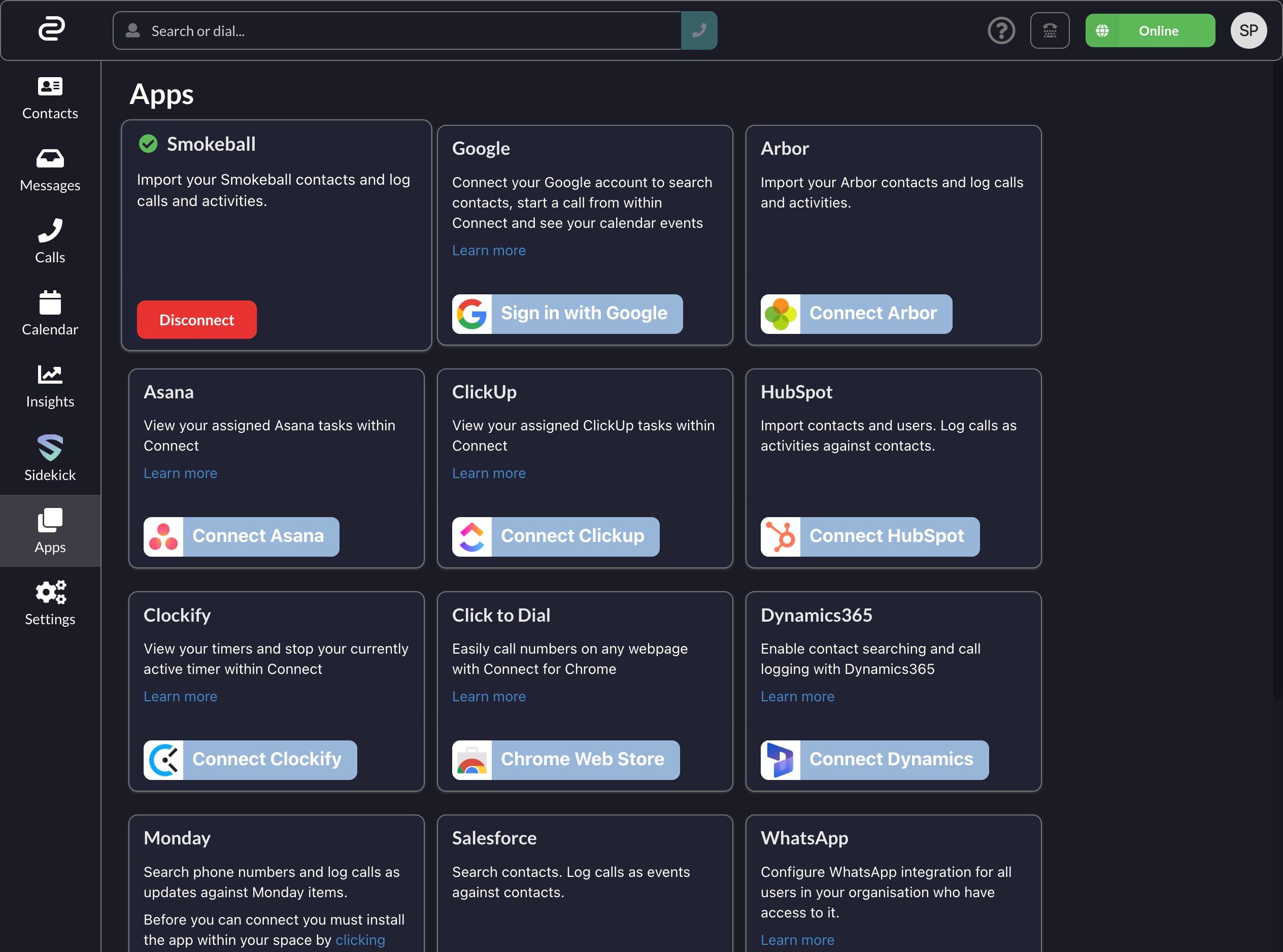The image size is (1283, 952).
Task: Toggle the Online status button
Action: click(x=1150, y=30)
